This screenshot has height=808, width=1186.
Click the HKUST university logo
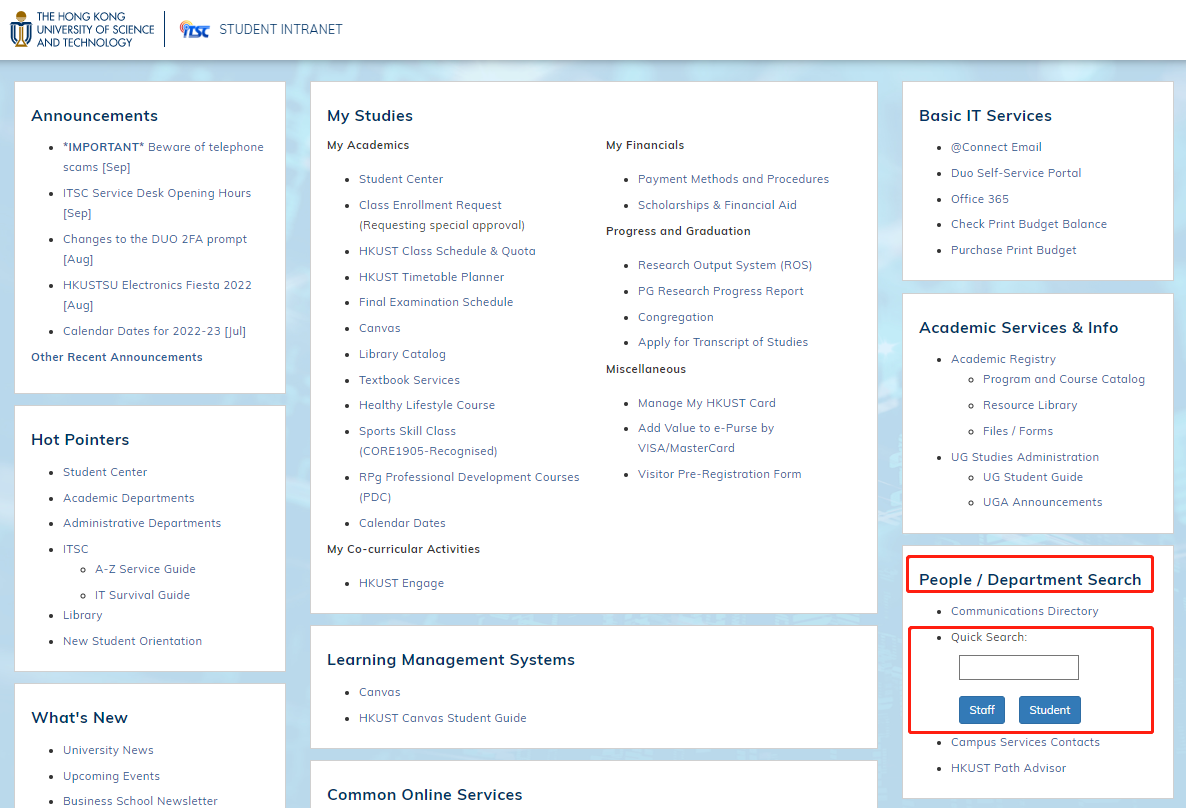tap(82, 30)
